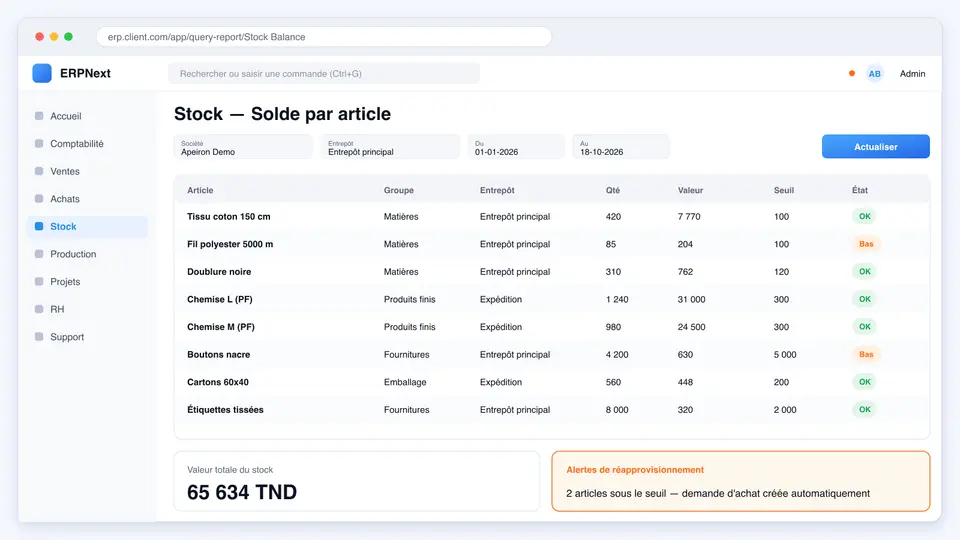Click the 2 articles sous le seuil message
960x540 pixels.
(x=718, y=493)
